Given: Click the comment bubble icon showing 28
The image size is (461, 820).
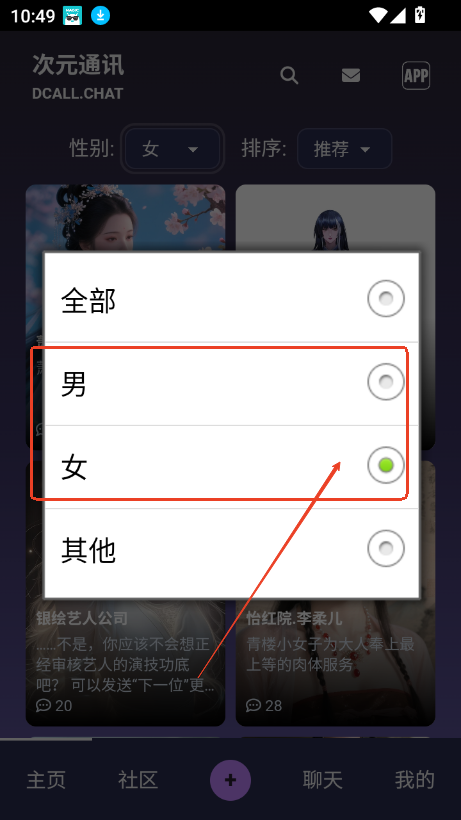Looking at the screenshot, I should pos(253,705).
